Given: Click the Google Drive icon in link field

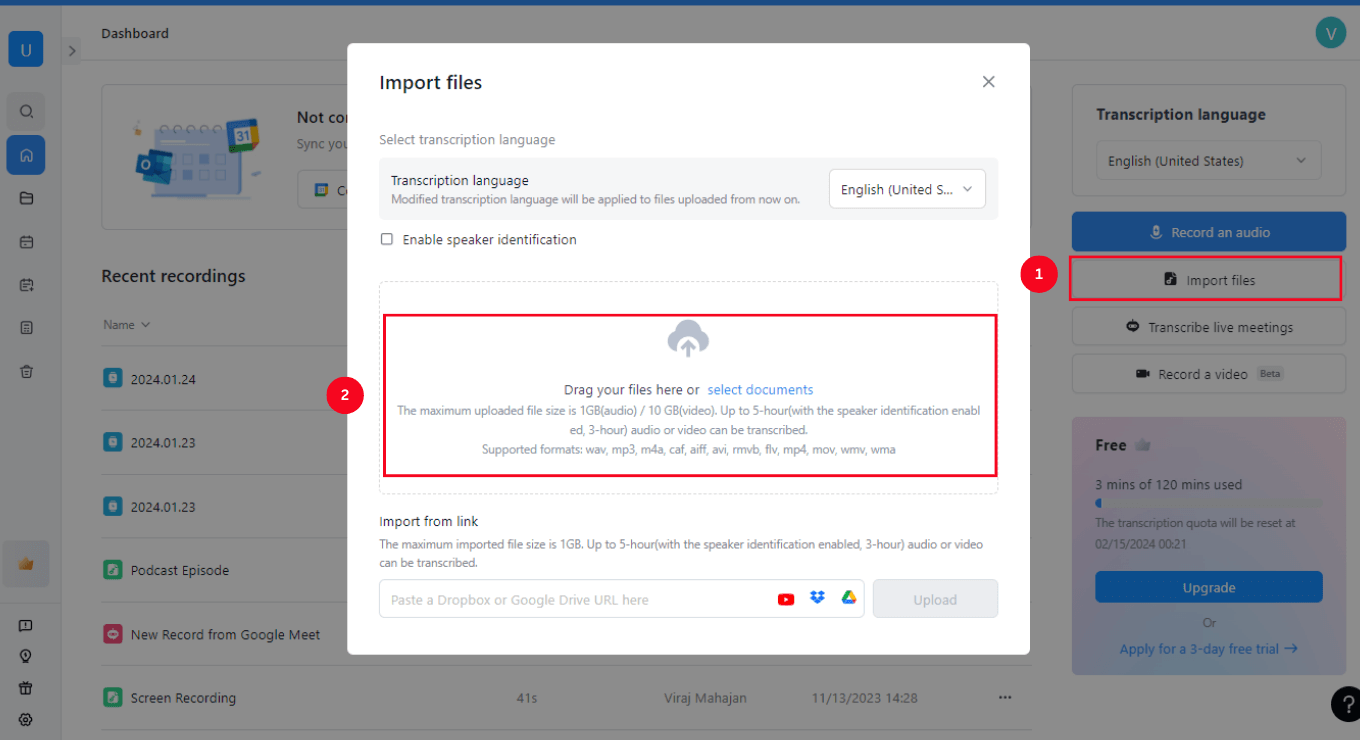Looking at the screenshot, I should pyautogui.click(x=848, y=598).
